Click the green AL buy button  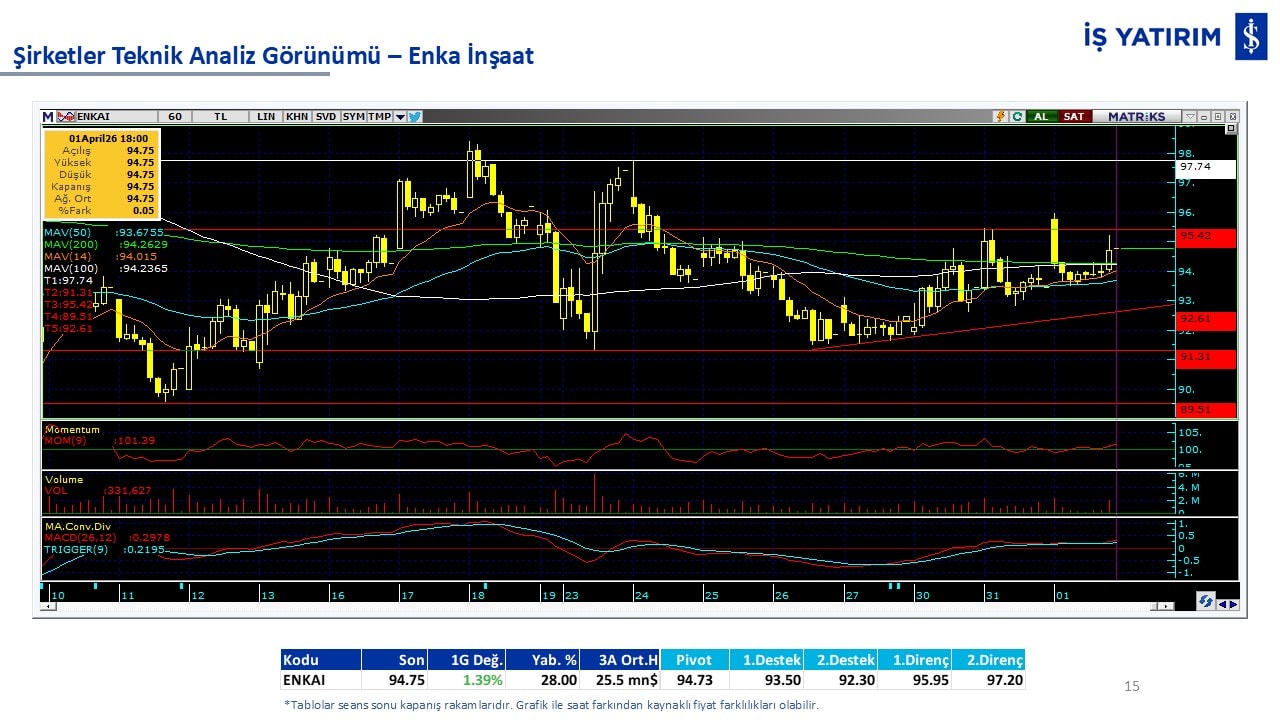[x=1041, y=117]
